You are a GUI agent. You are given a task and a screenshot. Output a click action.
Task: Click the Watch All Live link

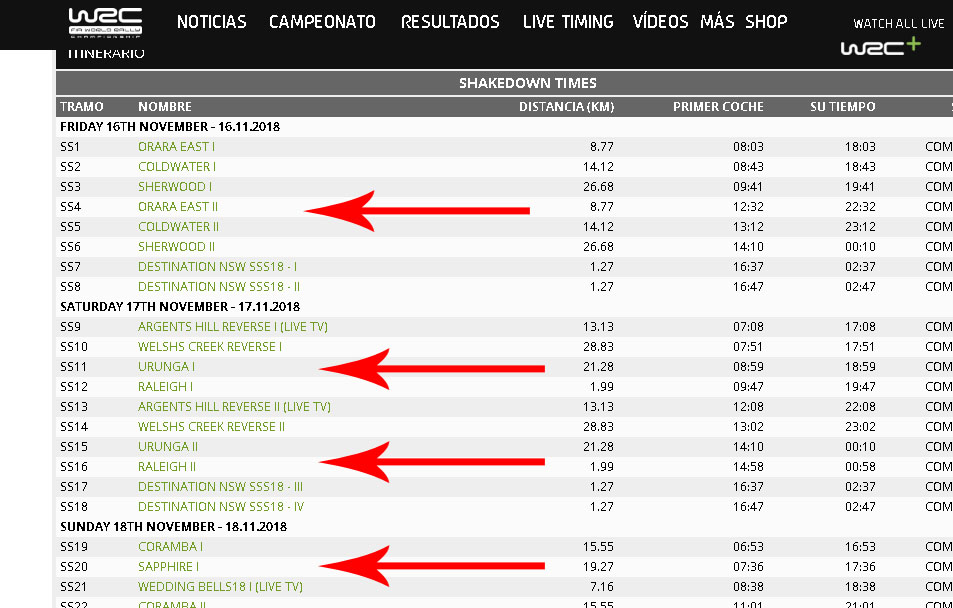(898, 23)
